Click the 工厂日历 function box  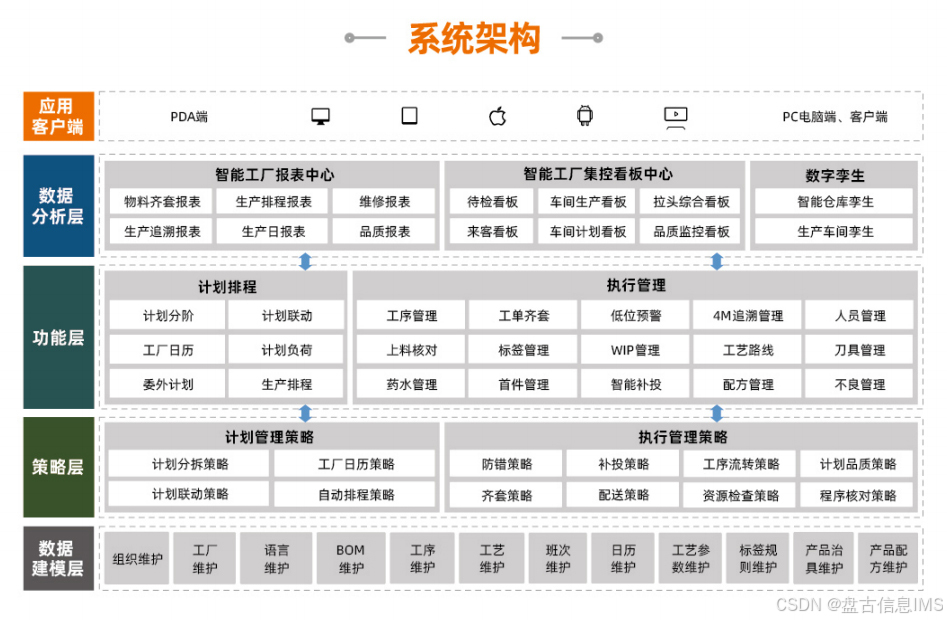click(x=168, y=350)
